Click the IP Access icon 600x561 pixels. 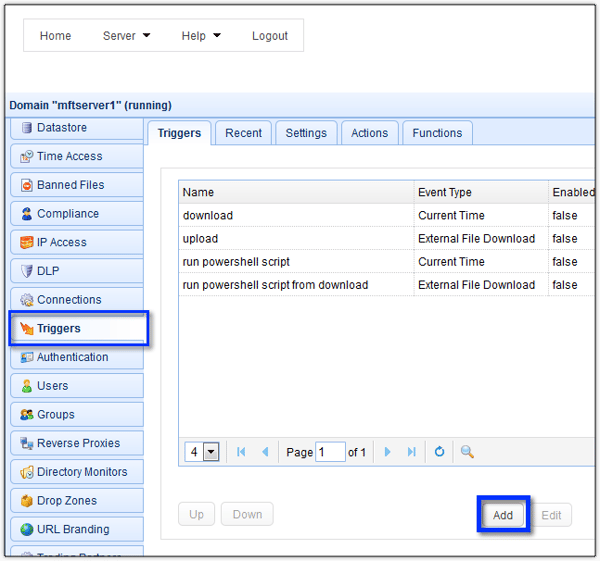click(x=27, y=243)
